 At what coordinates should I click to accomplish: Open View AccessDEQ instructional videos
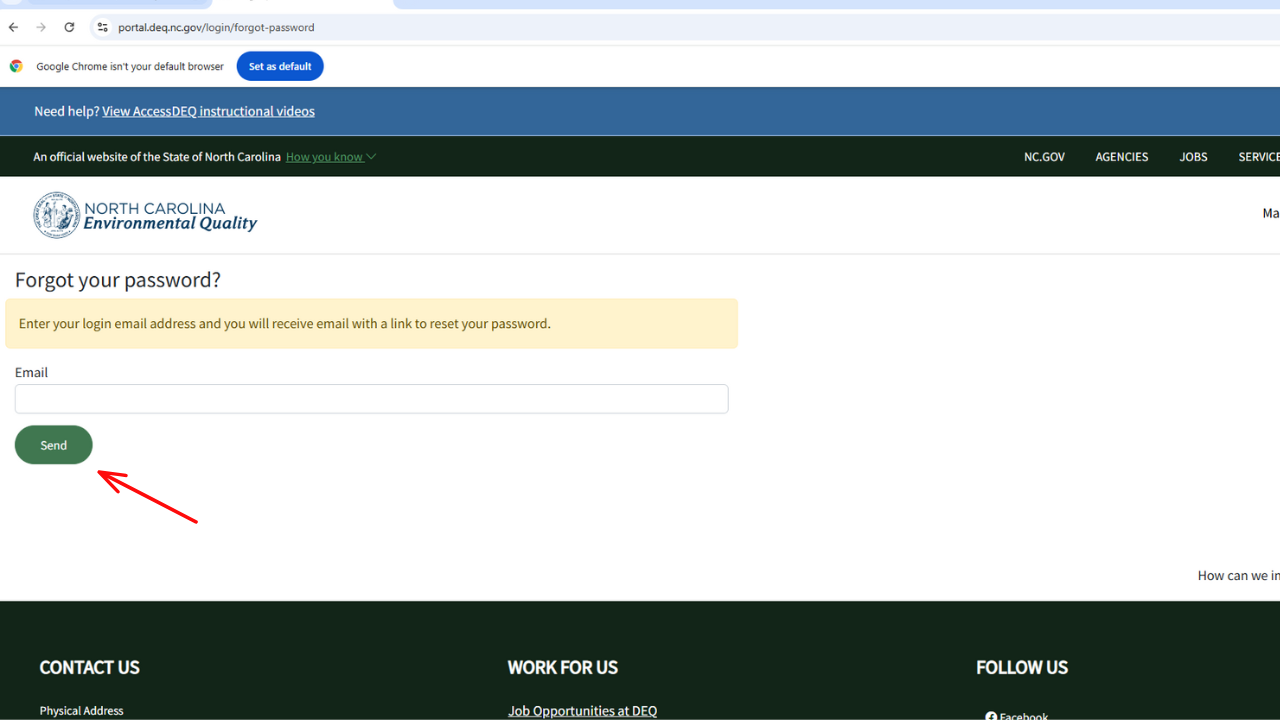208,111
